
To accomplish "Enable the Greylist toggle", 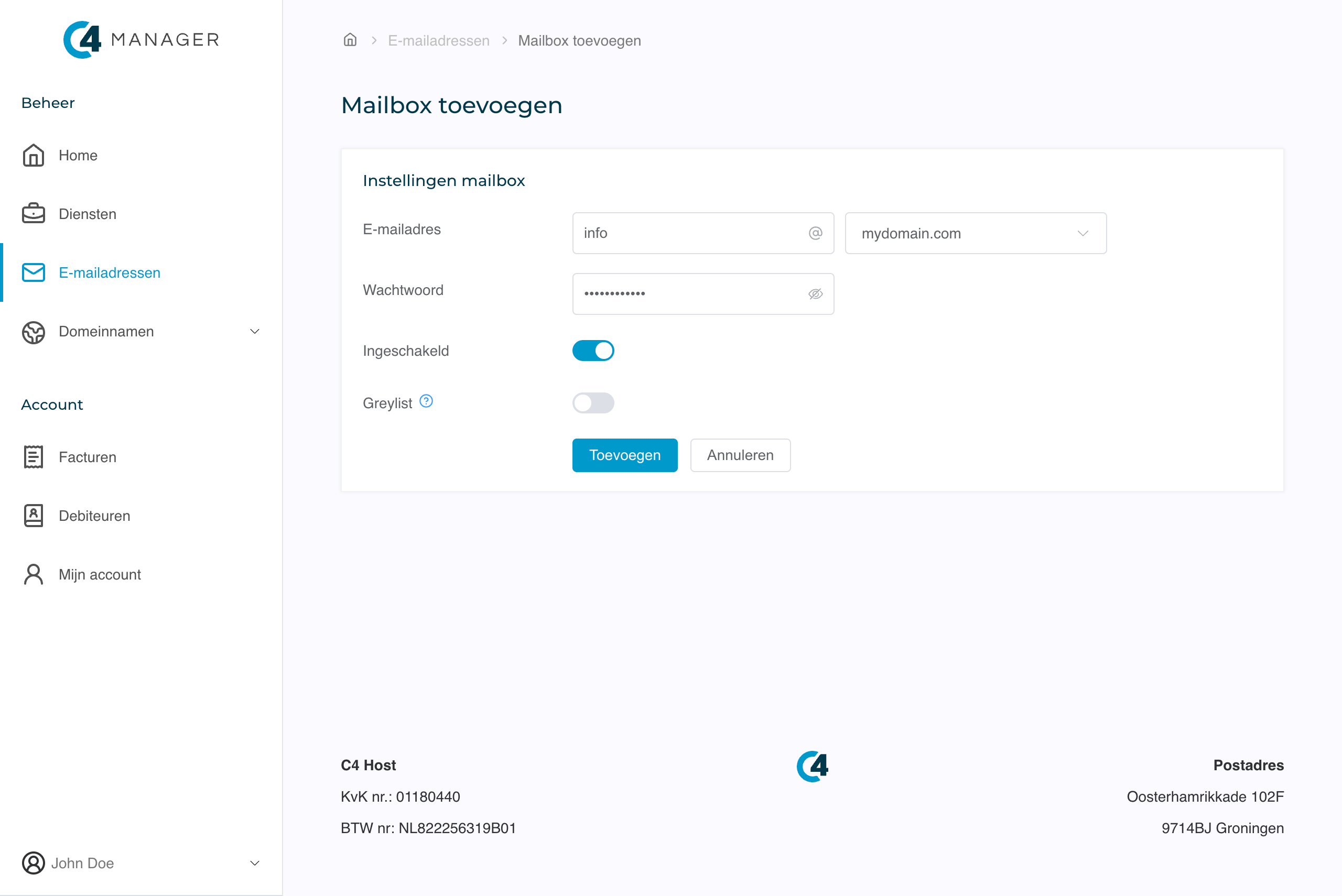I will 593,403.
